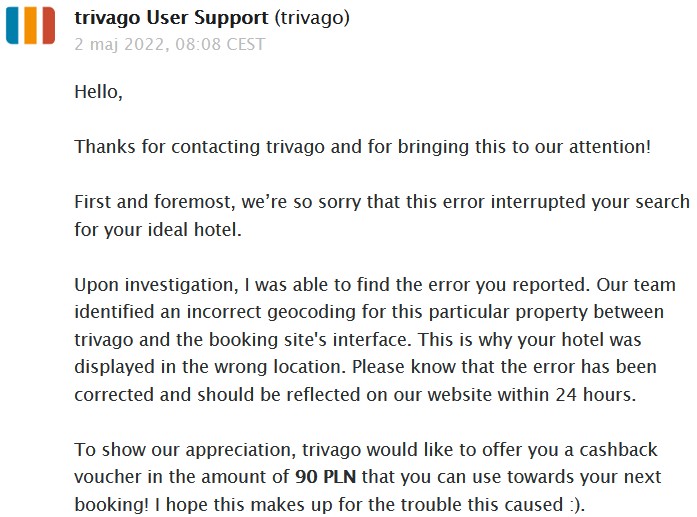Click the 'To show our appreciation' text
This screenshot has height=517, width=697.
(x=185, y=450)
